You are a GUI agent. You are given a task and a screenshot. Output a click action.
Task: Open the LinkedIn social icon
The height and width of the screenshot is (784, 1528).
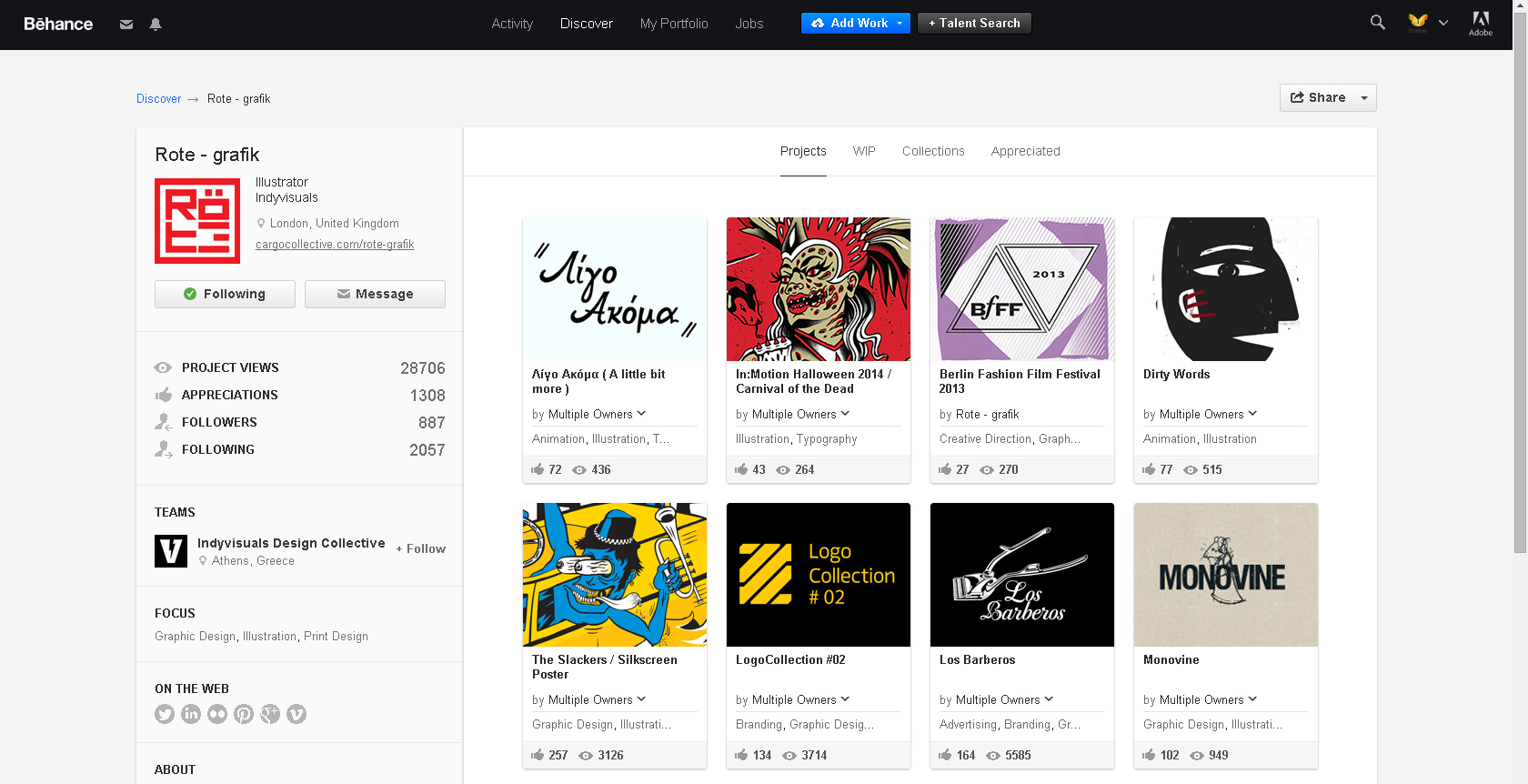[191, 714]
